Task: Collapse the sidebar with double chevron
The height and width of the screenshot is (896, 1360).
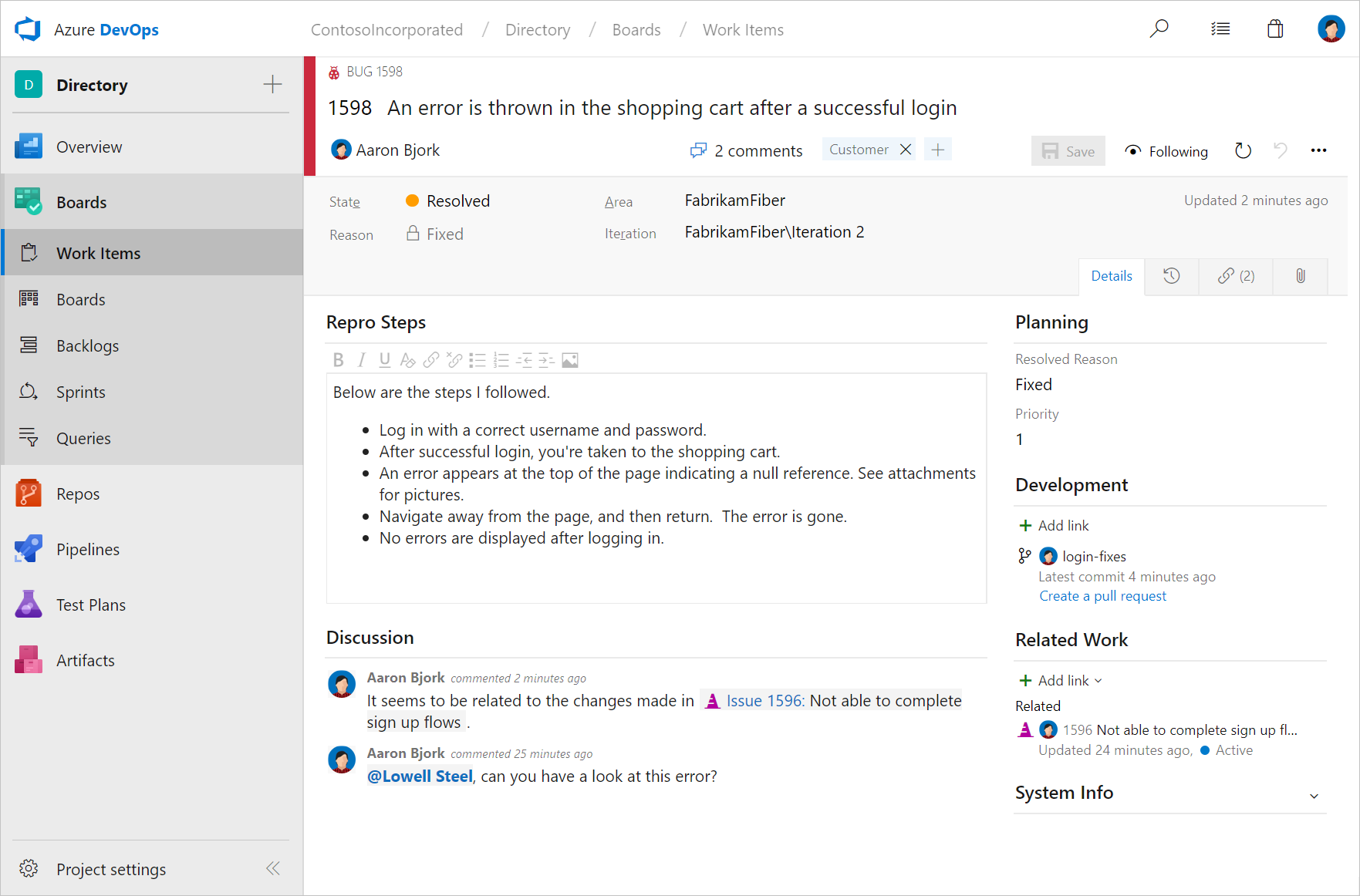Action: pyautogui.click(x=272, y=868)
